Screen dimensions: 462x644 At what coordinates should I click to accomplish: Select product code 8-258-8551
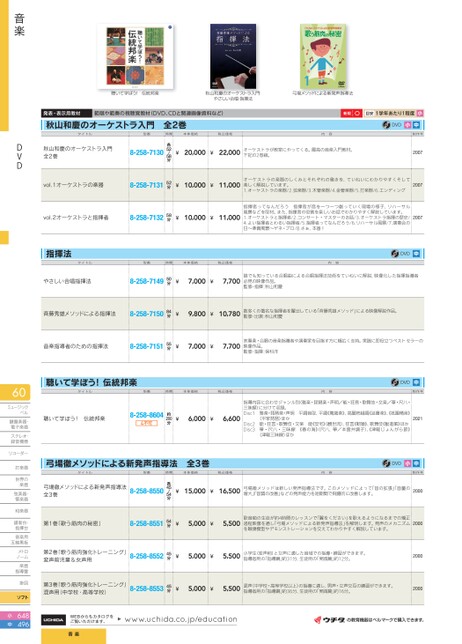click(147, 523)
